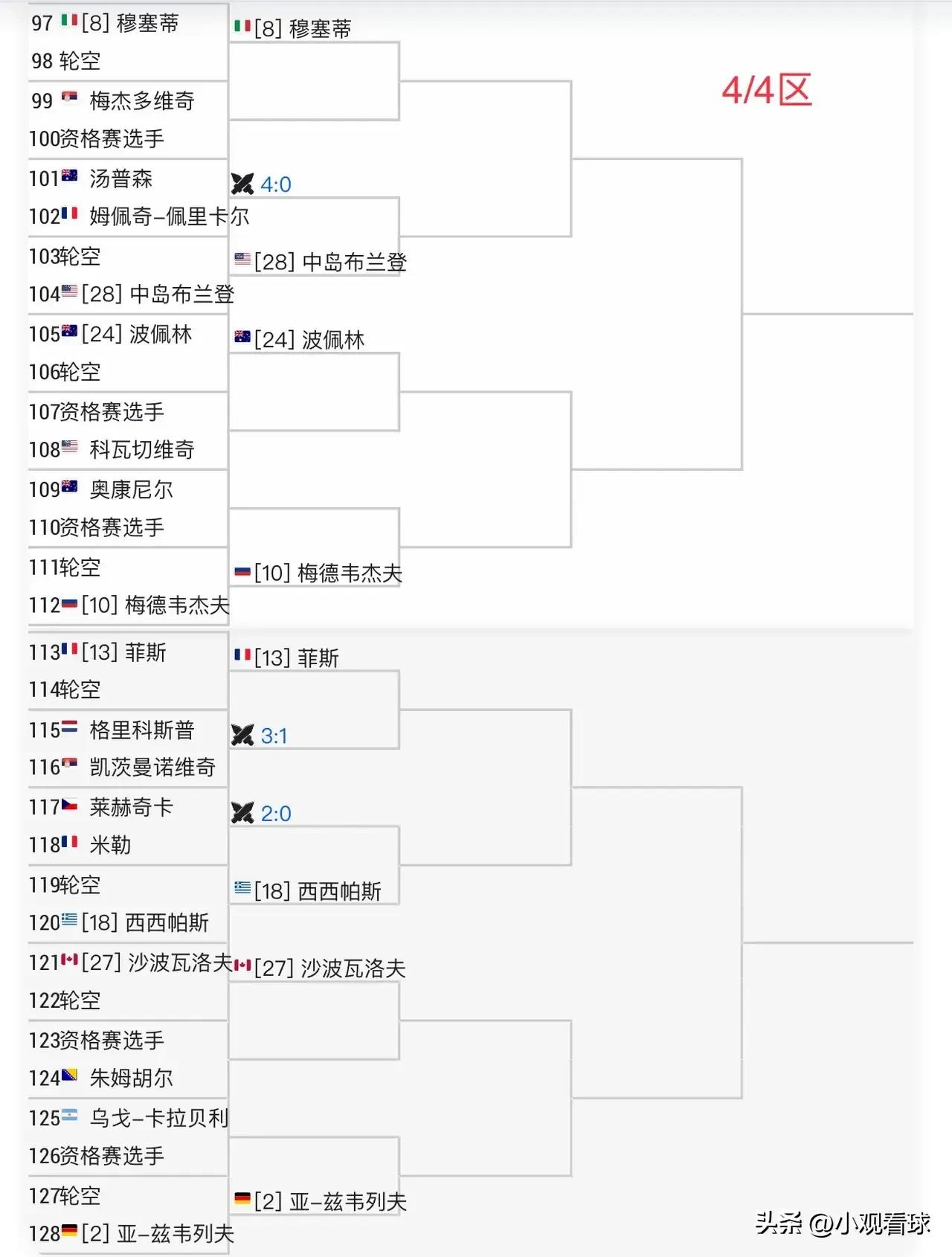952x1257 pixels.
Task: Click the US flag beside second-round 中岛布兰登
Action: pyautogui.click(x=242, y=260)
